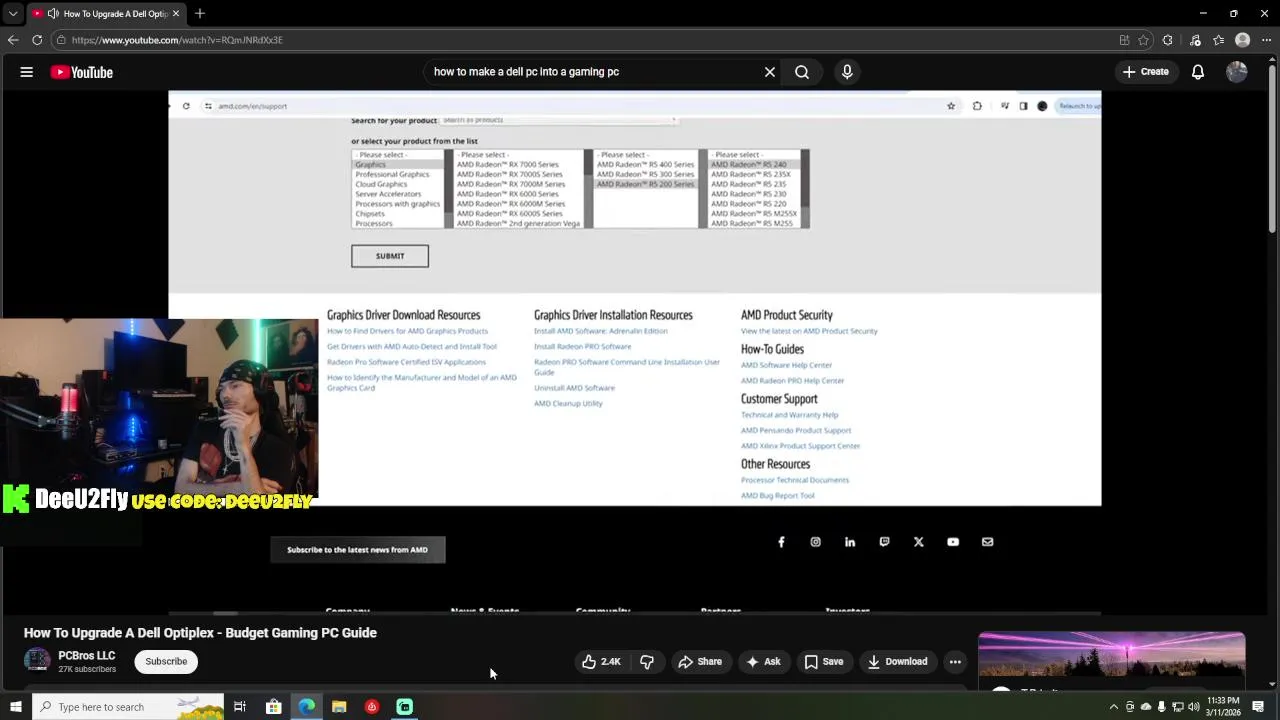The image size is (1280, 720).
Task: Open YouTube notifications bell
Action: tap(1198, 72)
